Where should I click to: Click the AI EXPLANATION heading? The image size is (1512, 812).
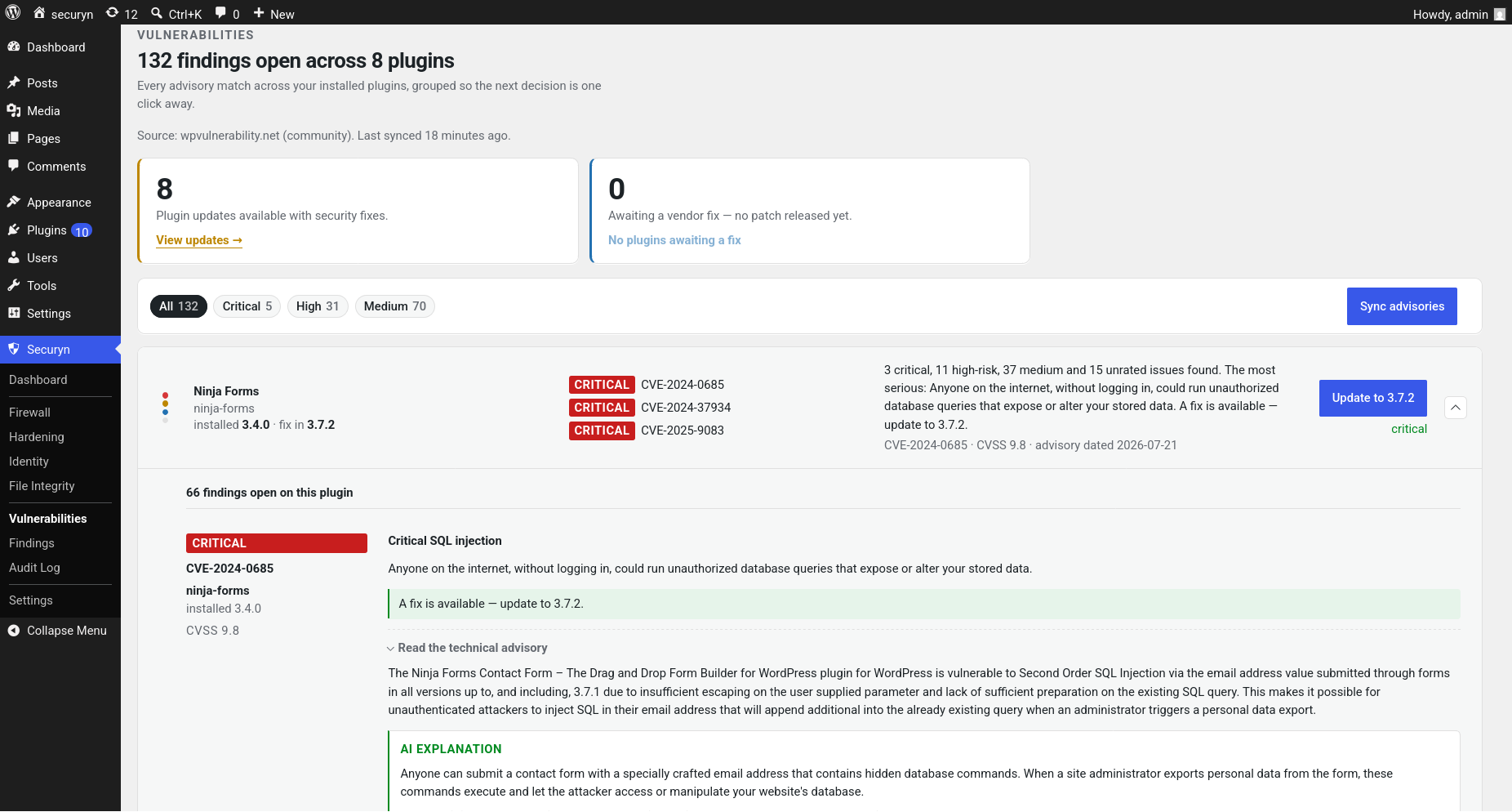click(x=451, y=749)
